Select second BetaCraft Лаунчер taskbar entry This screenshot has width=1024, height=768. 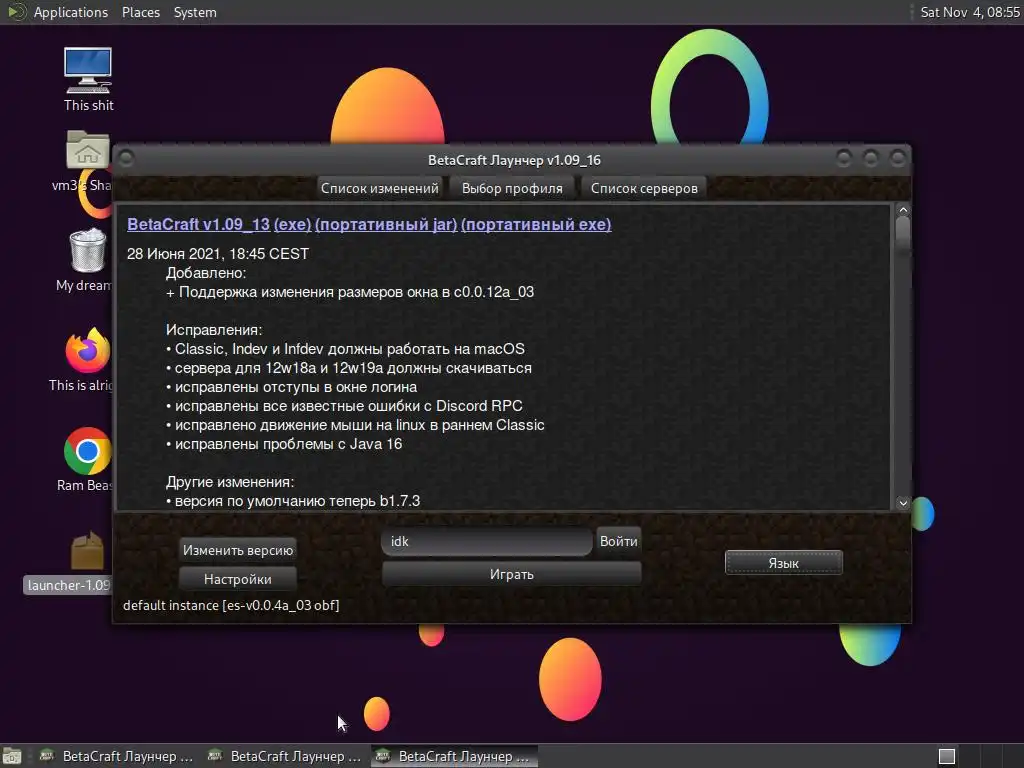[x=285, y=756]
